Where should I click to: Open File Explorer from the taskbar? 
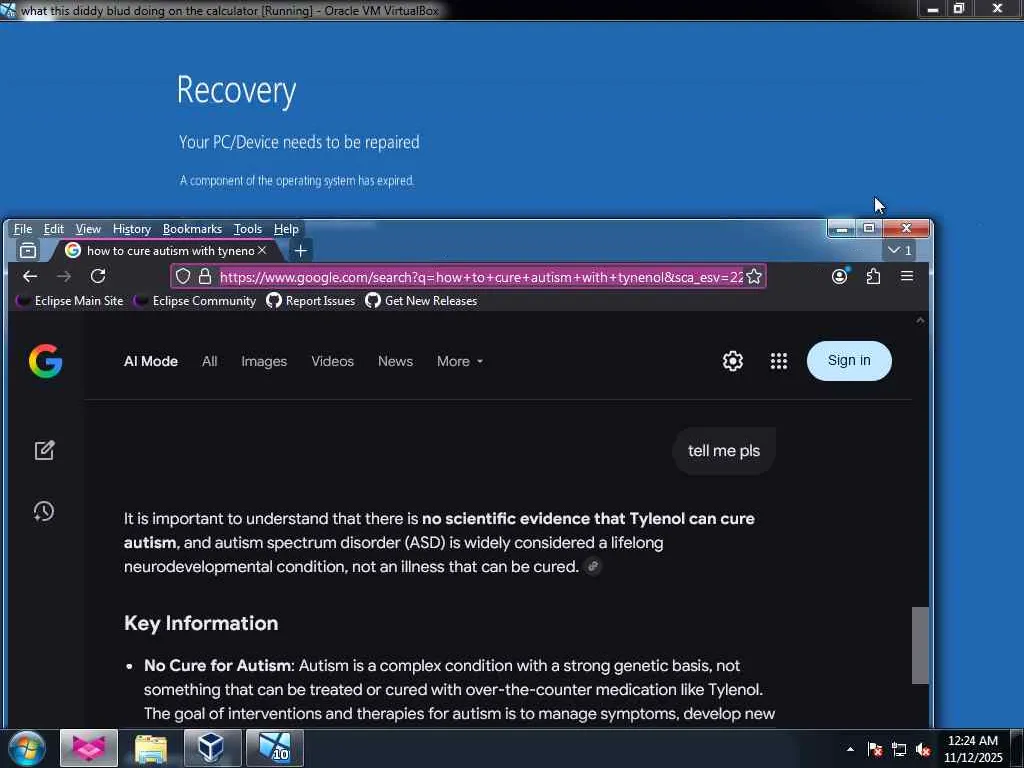click(151, 748)
